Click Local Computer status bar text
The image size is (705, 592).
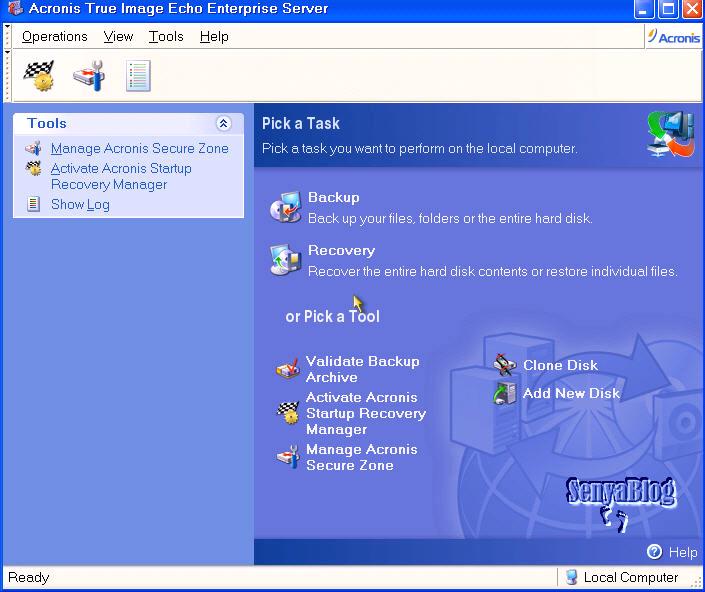pyautogui.click(x=630, y=577)
